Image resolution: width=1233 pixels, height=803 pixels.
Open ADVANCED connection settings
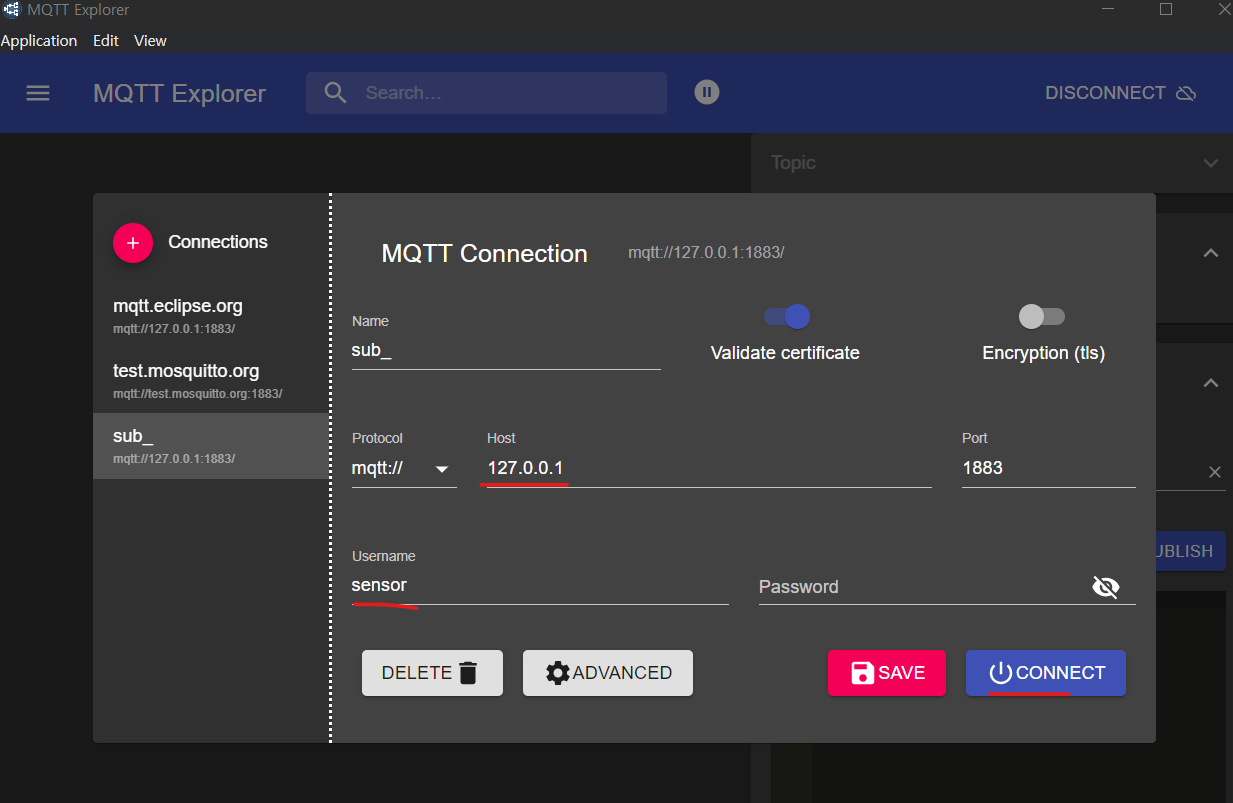[x=608, y=673]
